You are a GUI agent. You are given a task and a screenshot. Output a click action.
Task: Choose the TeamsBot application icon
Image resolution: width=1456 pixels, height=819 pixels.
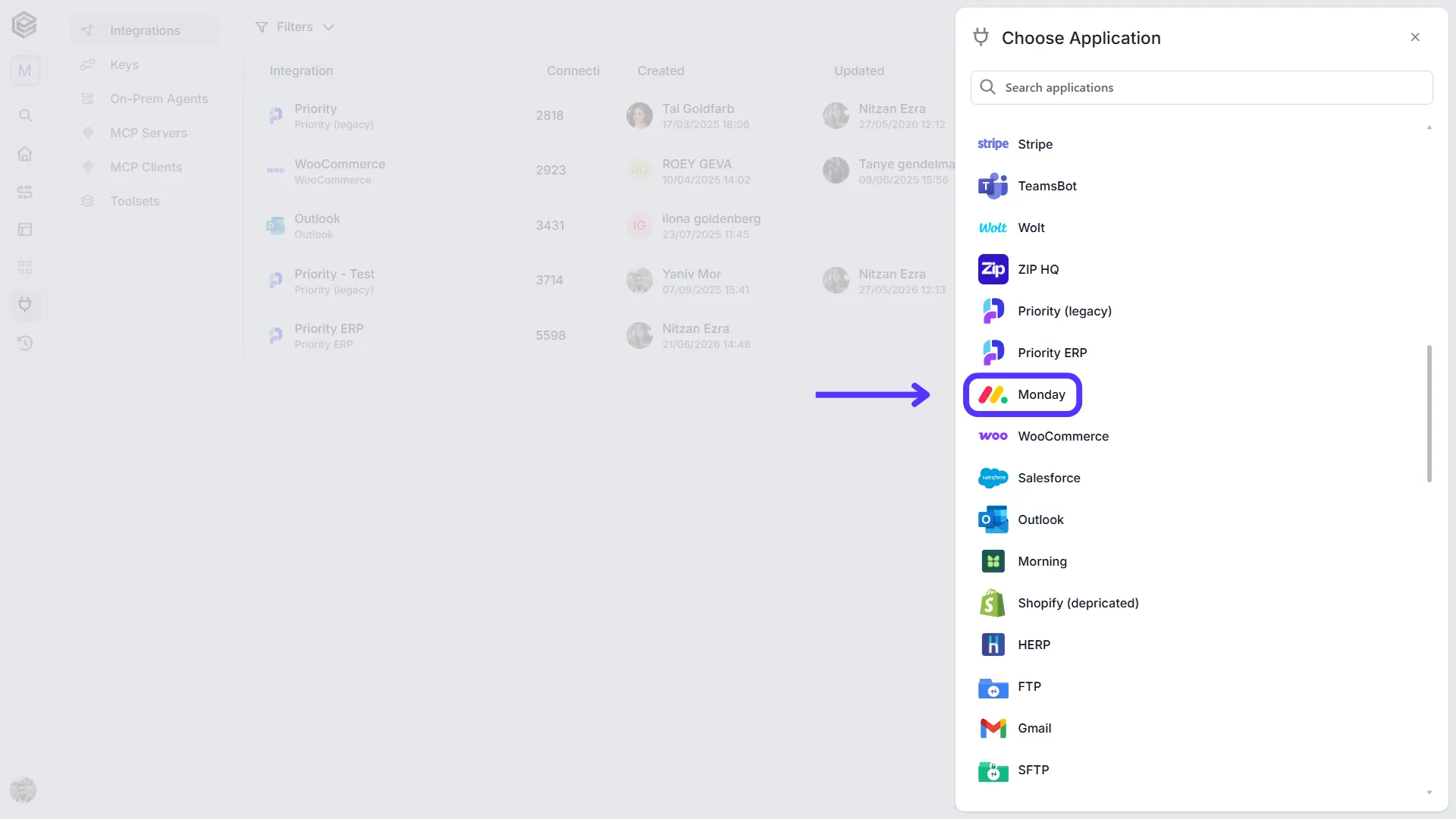tap(993, 186)
